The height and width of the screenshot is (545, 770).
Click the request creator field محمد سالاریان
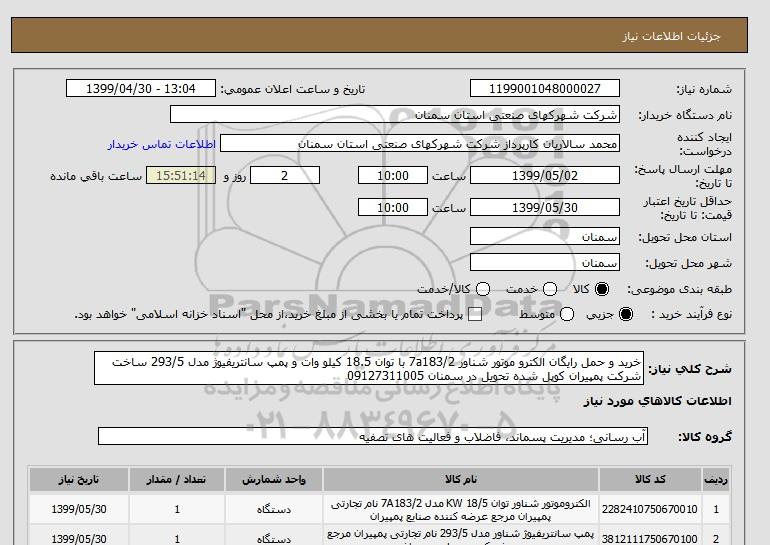420,144
